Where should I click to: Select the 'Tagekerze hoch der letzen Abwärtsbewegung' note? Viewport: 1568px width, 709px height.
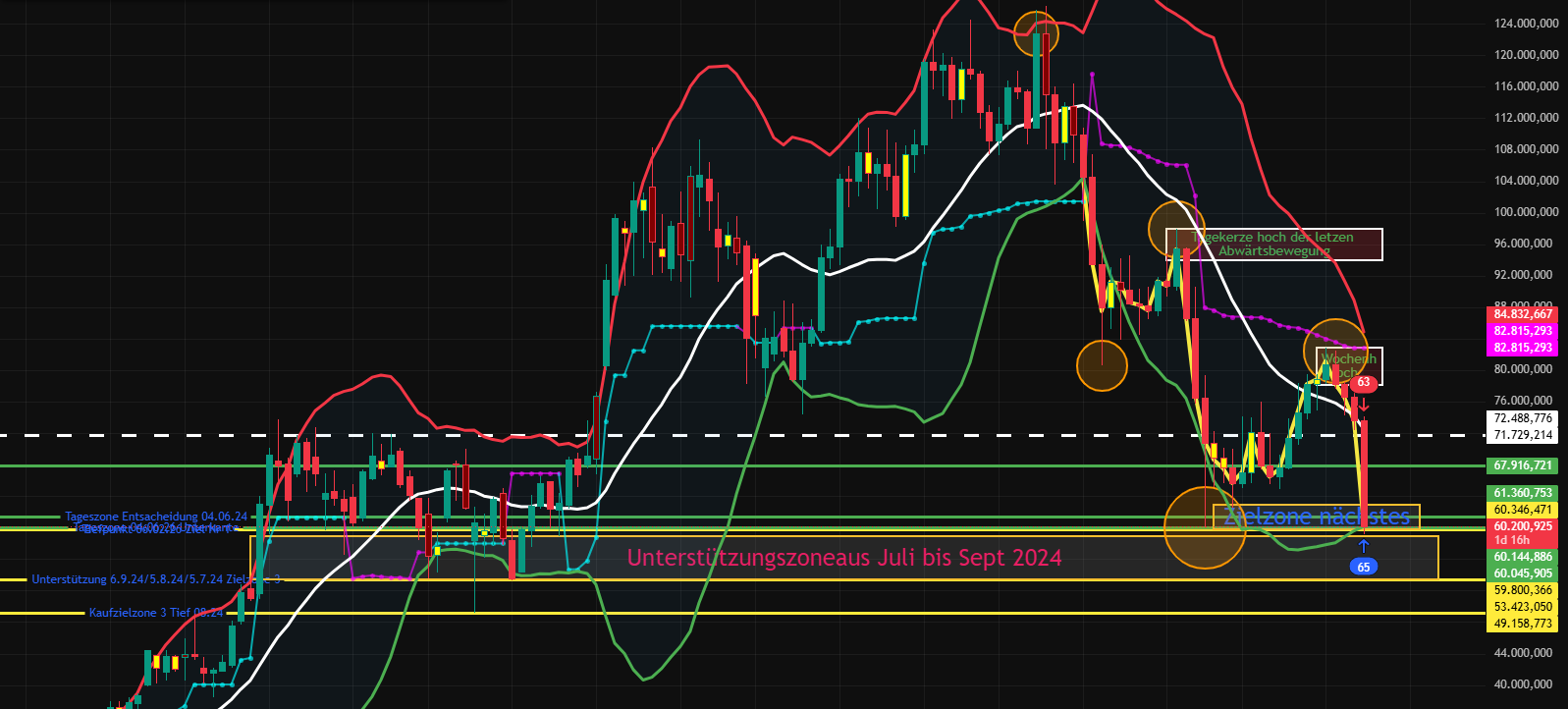point(1274,245)
